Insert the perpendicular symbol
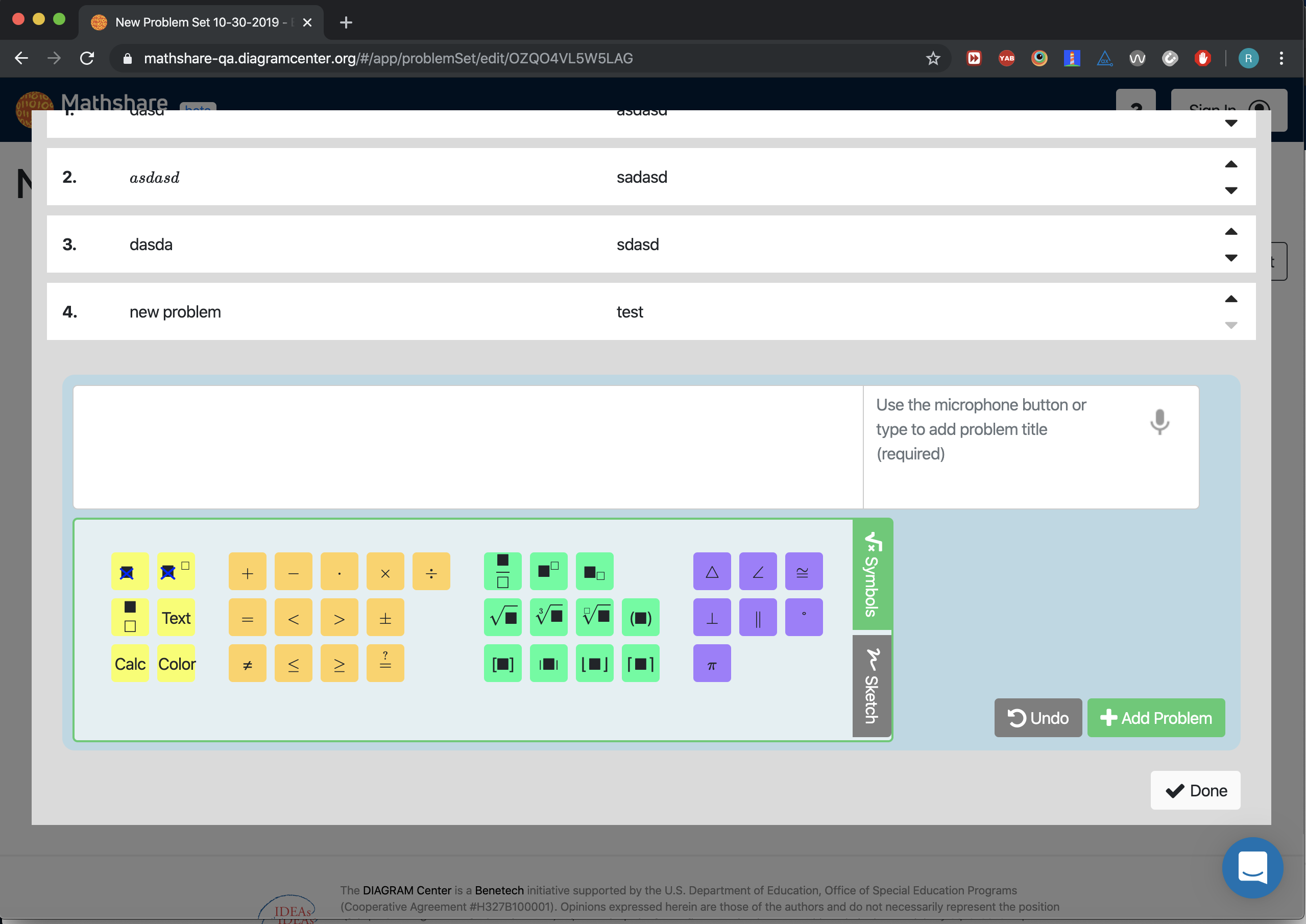The width and height of the screenshot is (1306, 924). coord(712,617)
